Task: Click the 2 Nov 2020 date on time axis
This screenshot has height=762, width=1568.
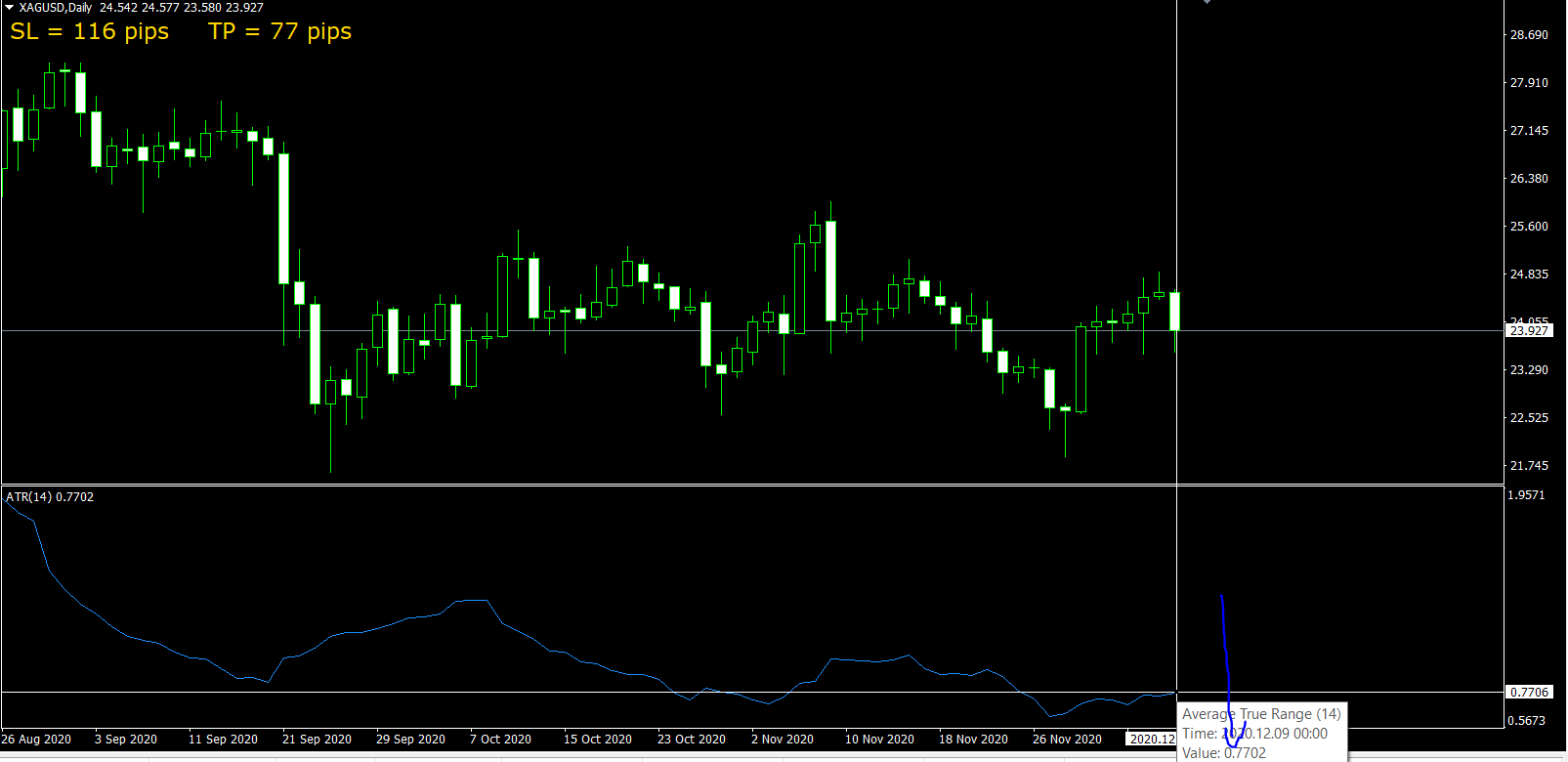Action: pos(782,739)
